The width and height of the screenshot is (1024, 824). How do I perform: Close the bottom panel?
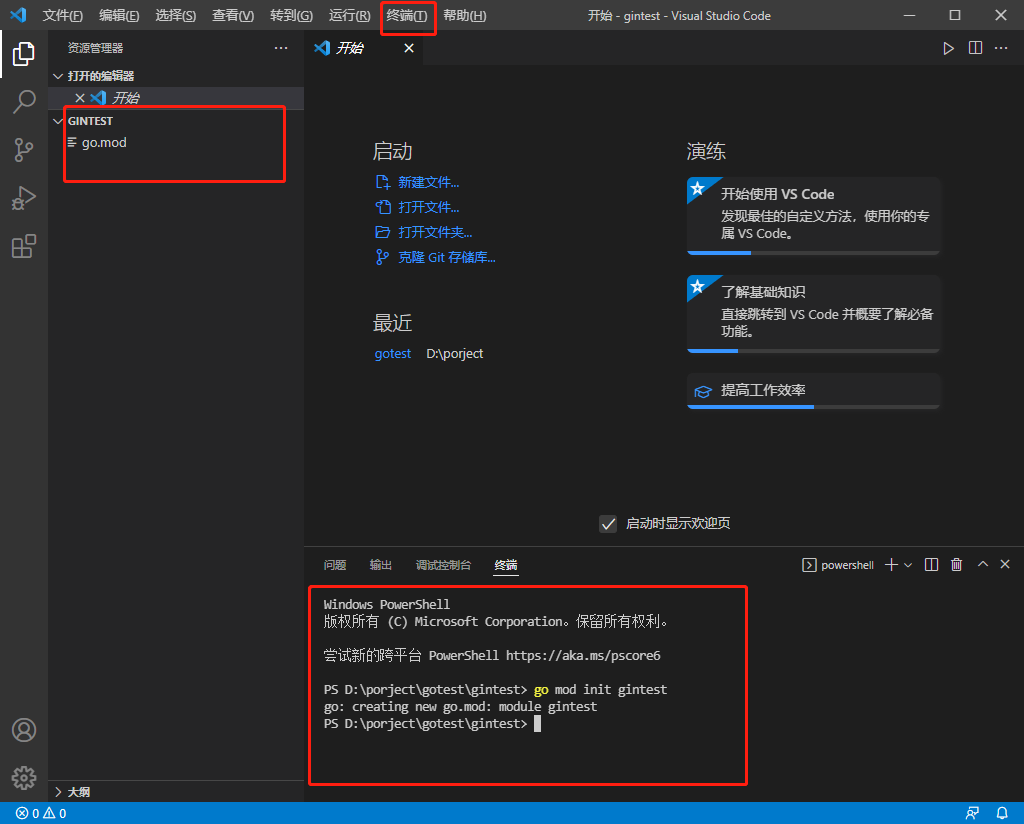tap(1005, 564)
